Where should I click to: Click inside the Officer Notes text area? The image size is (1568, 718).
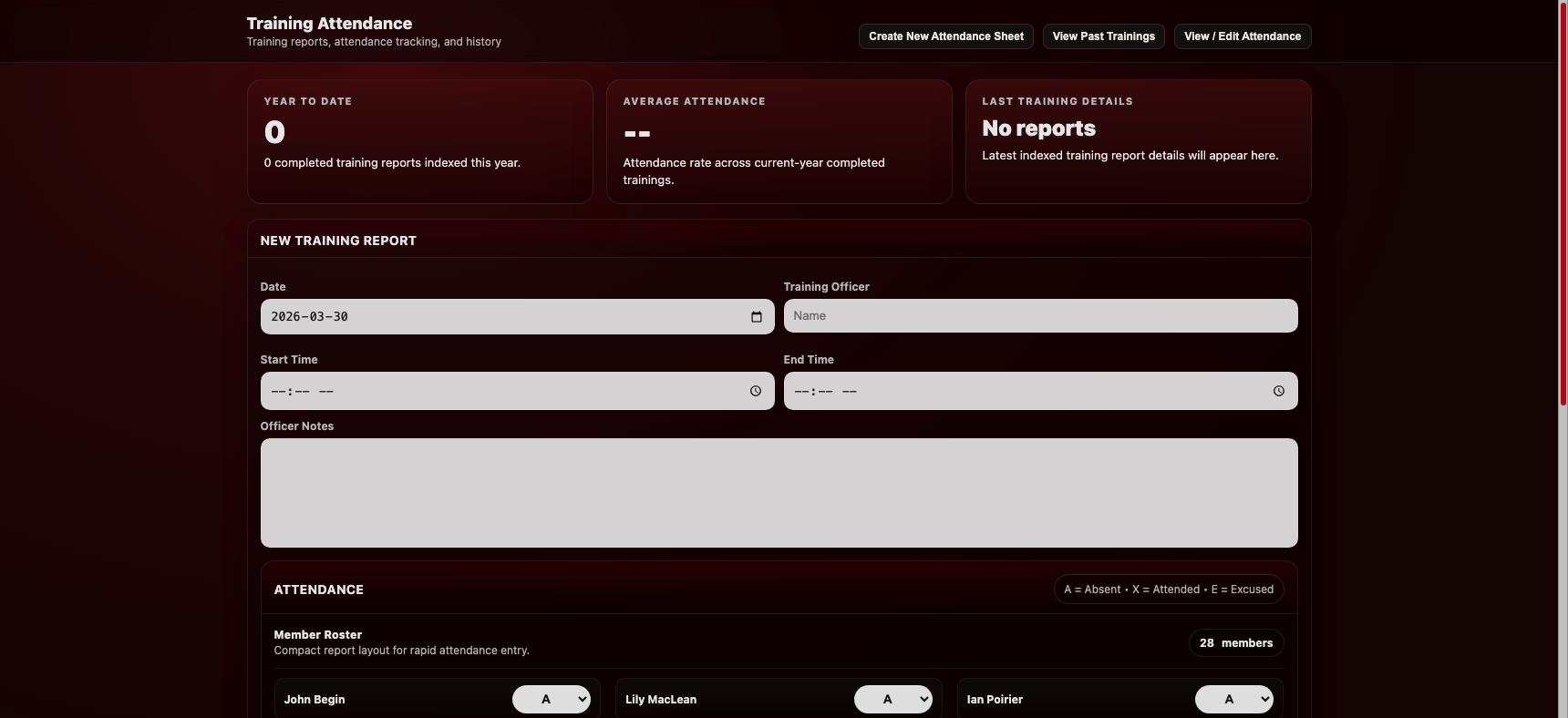point(779,493)
